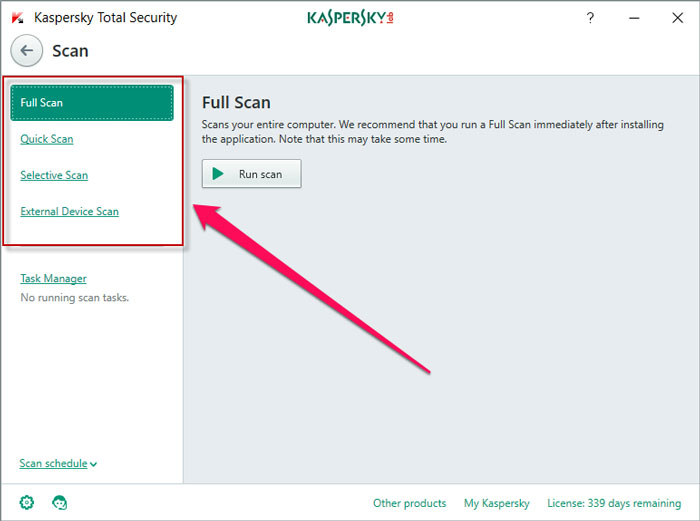The height and width of the screenshot is (521, 700).
Task: Select the Full Scan tab
Action: tap(92, 103)
